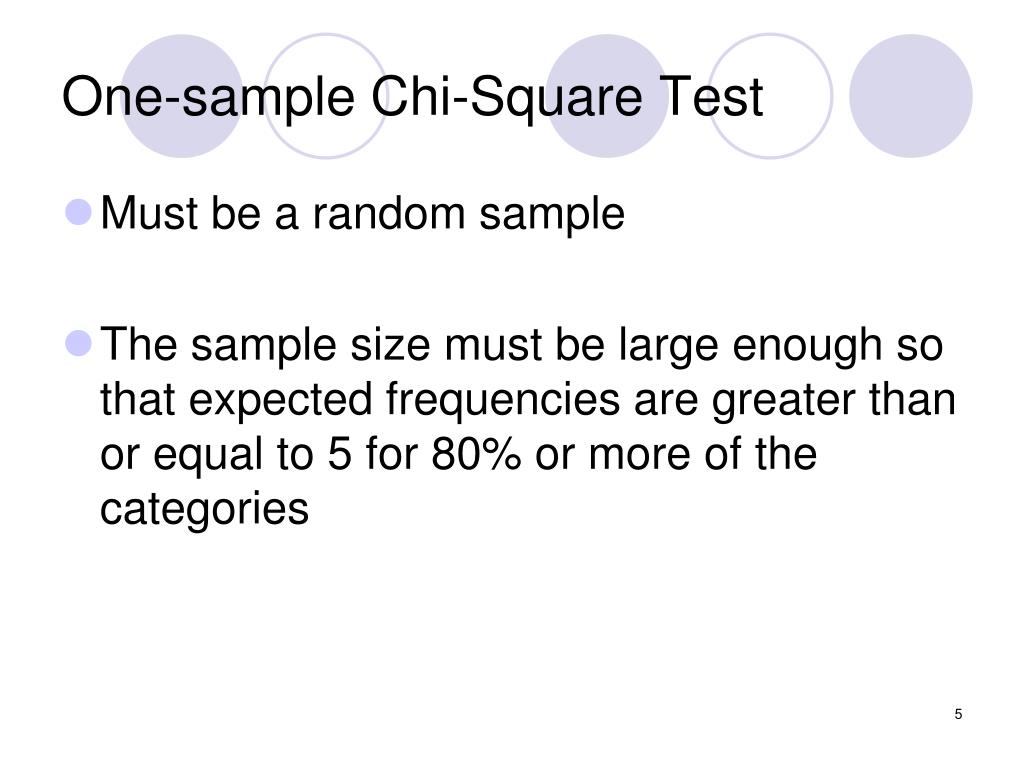The height and width of the screenshot is (768, 1024).
Task: Click the word frequencies in the second bullet
Action: pos(503,400)
